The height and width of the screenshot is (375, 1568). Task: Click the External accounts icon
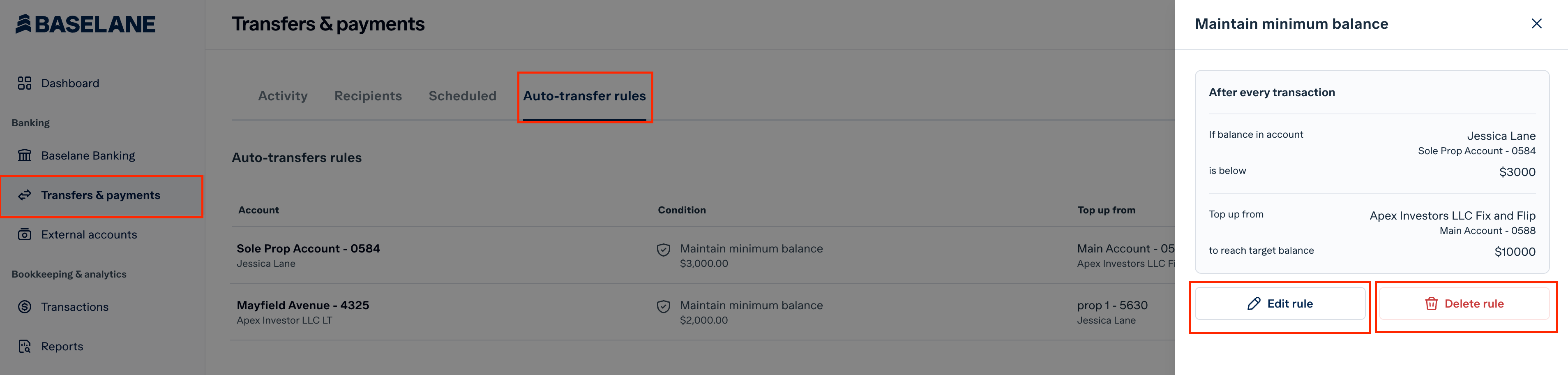pyautogui.click(x=24, y=234)
